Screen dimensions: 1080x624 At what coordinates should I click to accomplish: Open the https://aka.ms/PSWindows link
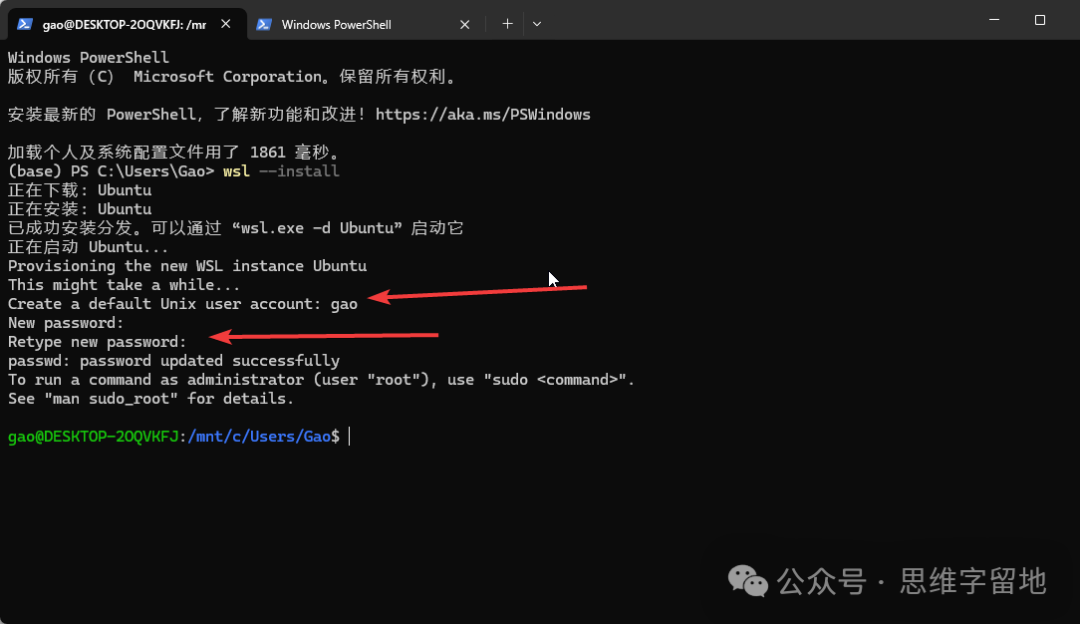point(483,114)
